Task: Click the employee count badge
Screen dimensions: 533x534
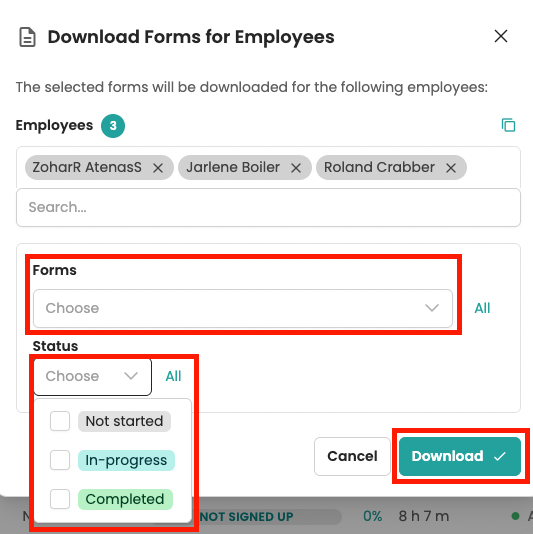Action: click(113, 126)
